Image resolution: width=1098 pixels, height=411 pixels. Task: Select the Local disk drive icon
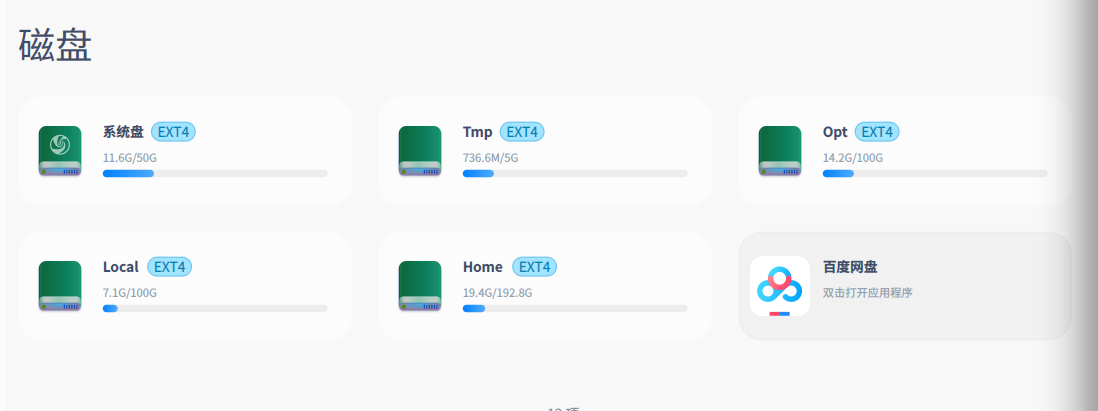(60, 287)
